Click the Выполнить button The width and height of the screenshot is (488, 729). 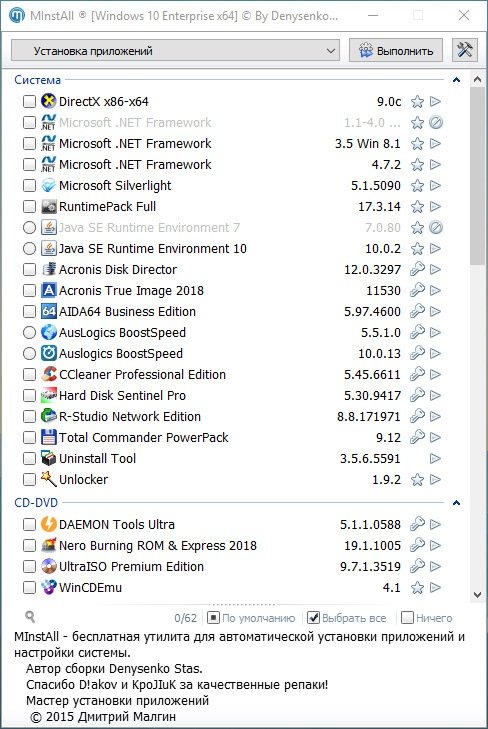point(396,51)
